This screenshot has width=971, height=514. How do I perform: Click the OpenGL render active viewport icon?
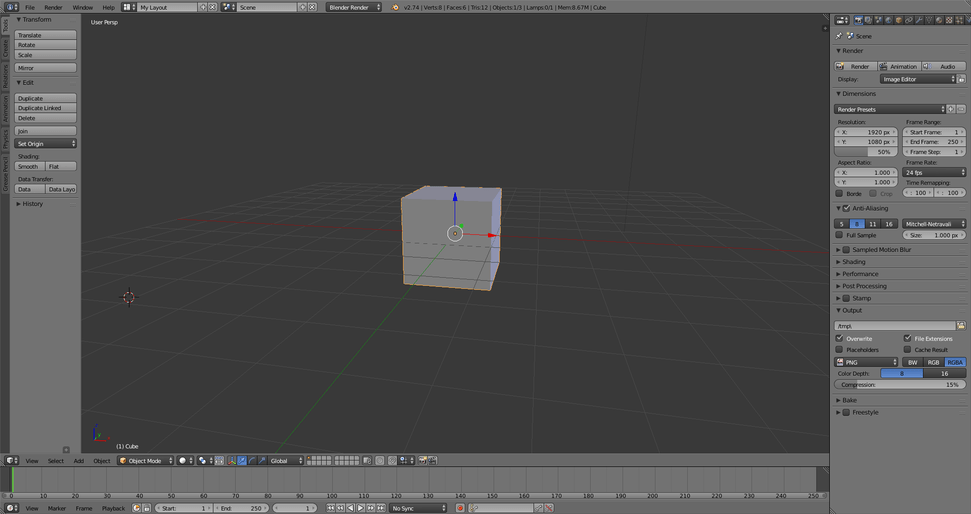[423, 461]
